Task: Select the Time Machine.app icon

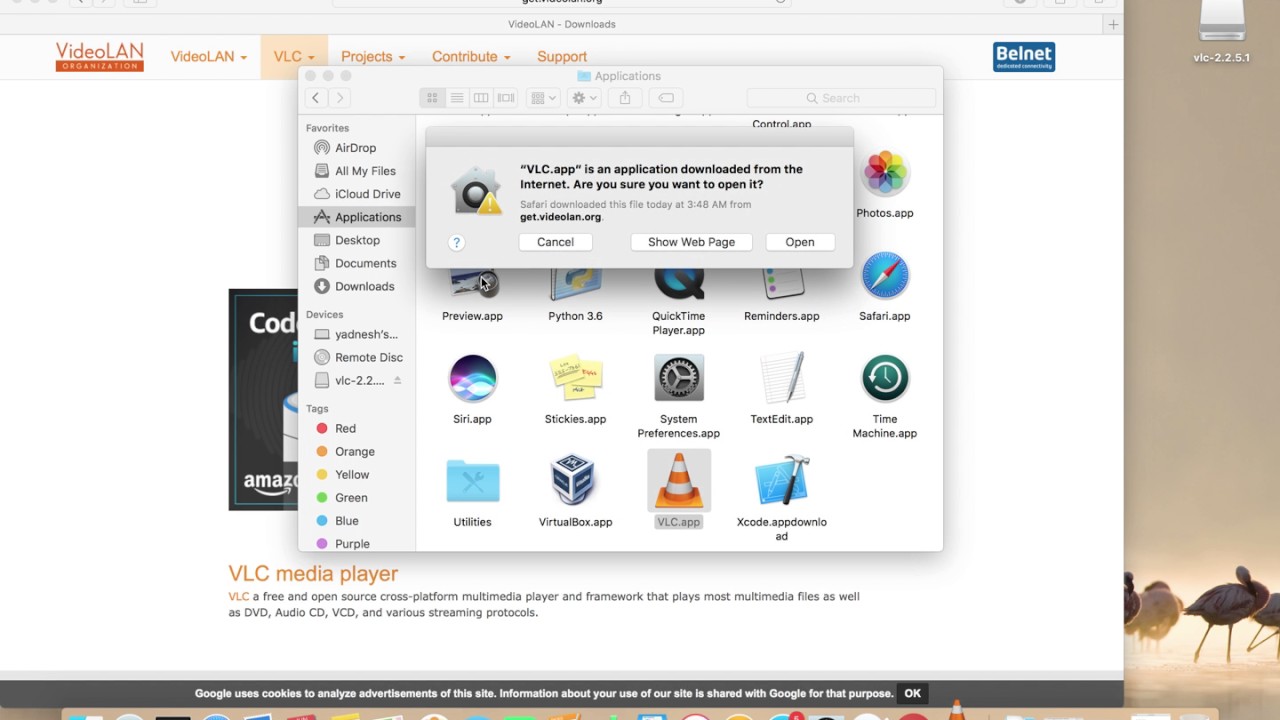Action: pos(884,378)
